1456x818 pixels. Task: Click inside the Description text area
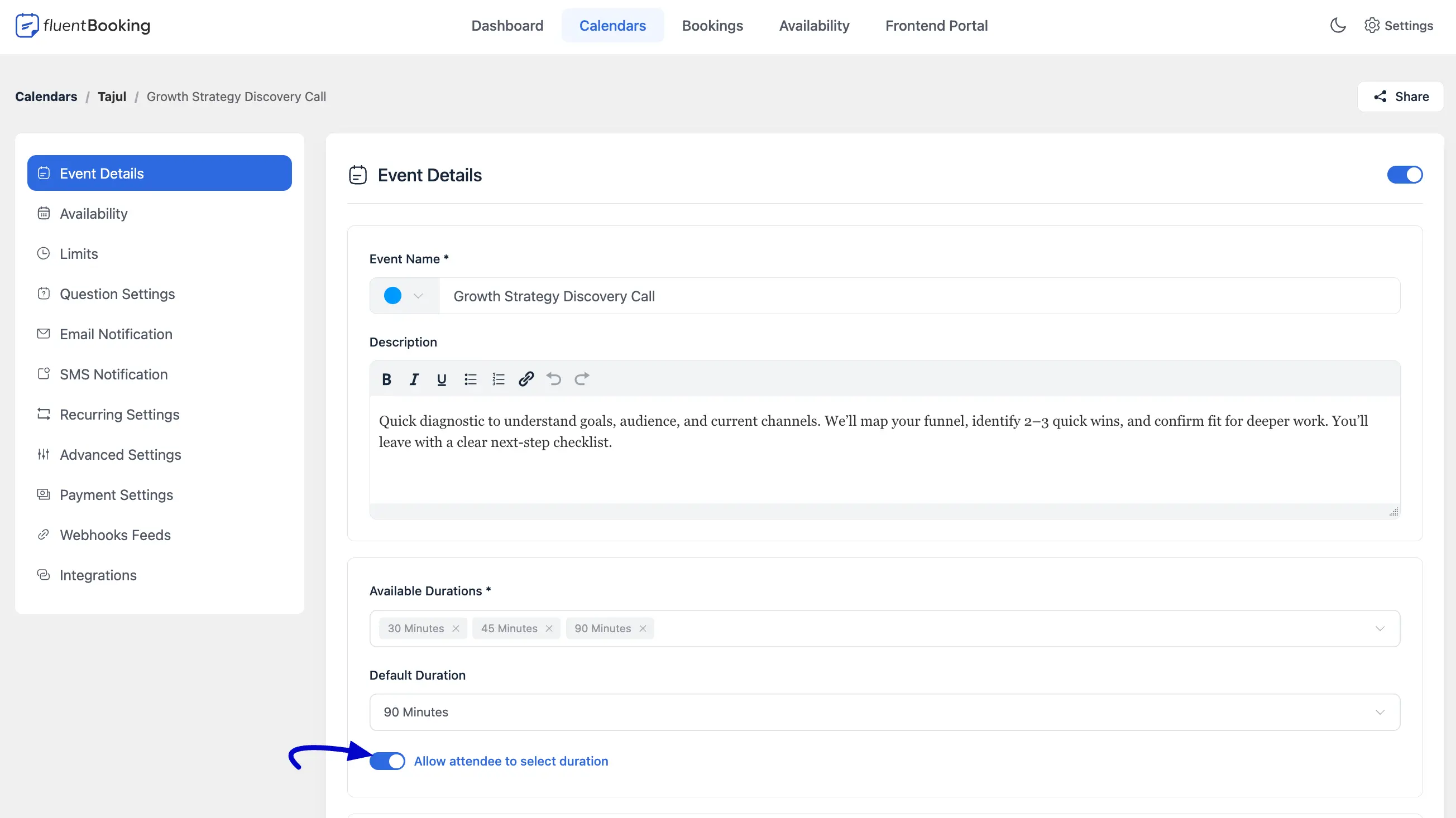coord(884,449)
